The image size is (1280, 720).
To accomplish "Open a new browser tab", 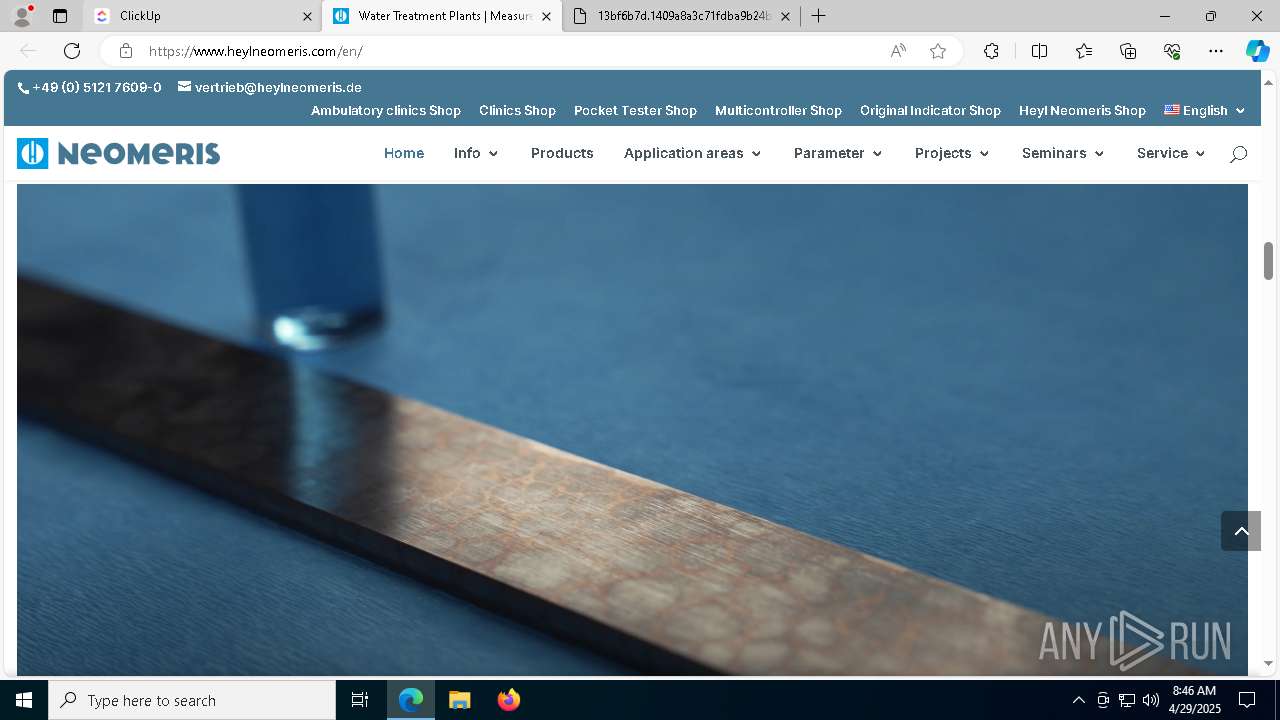I will pos(818,16).
